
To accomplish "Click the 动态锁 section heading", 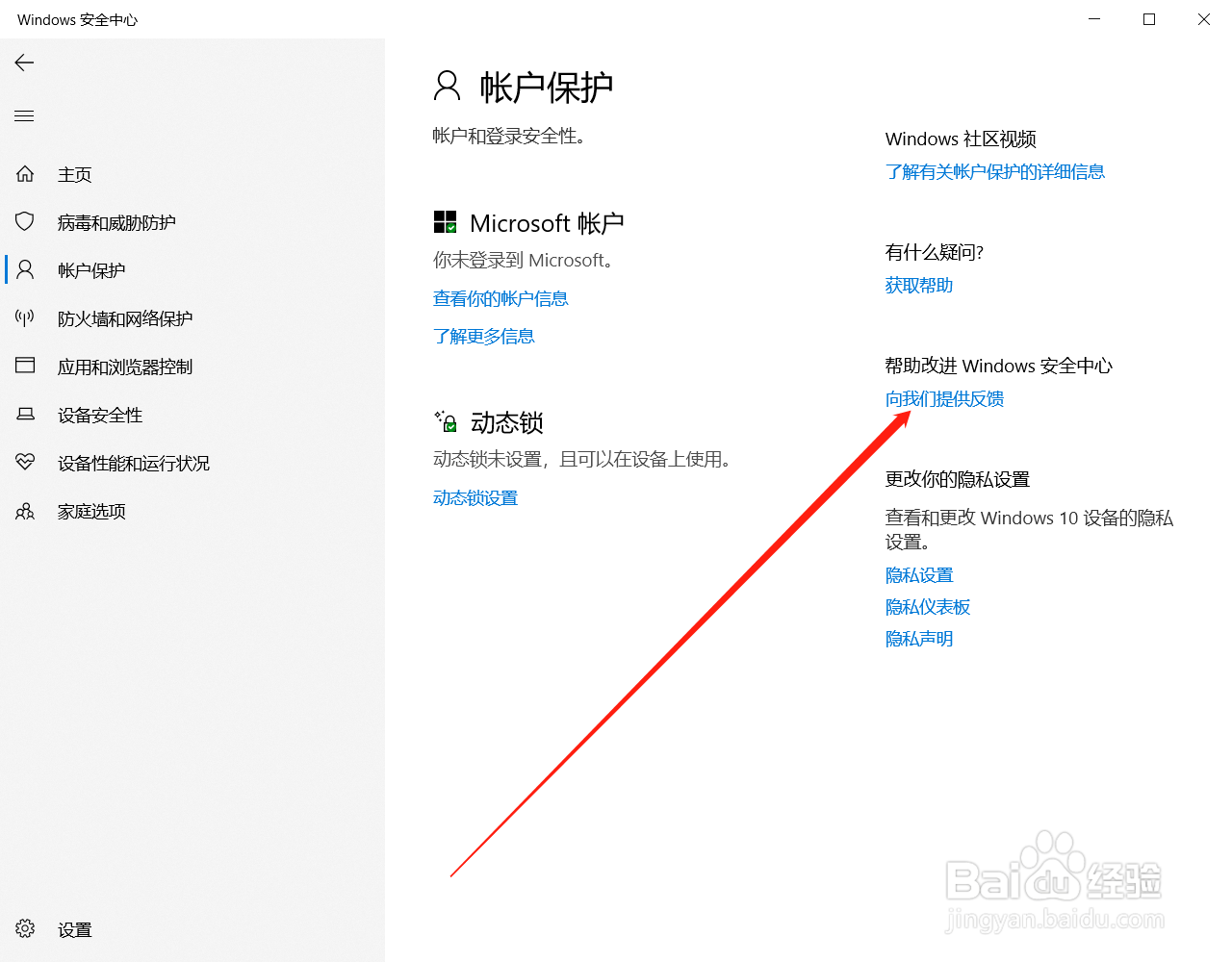I will click(507, 422).
